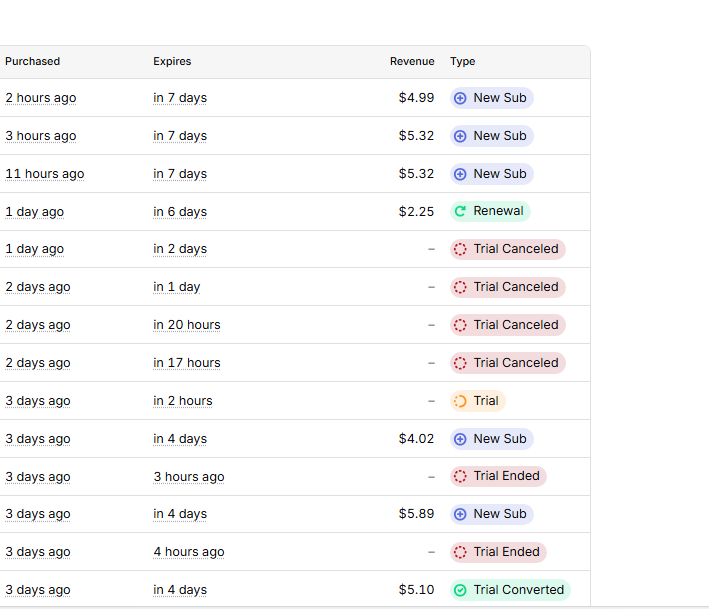Click 'in 6 days' expiry value
The width and height of the screenshot is (709, 609).
click(180, 212)
